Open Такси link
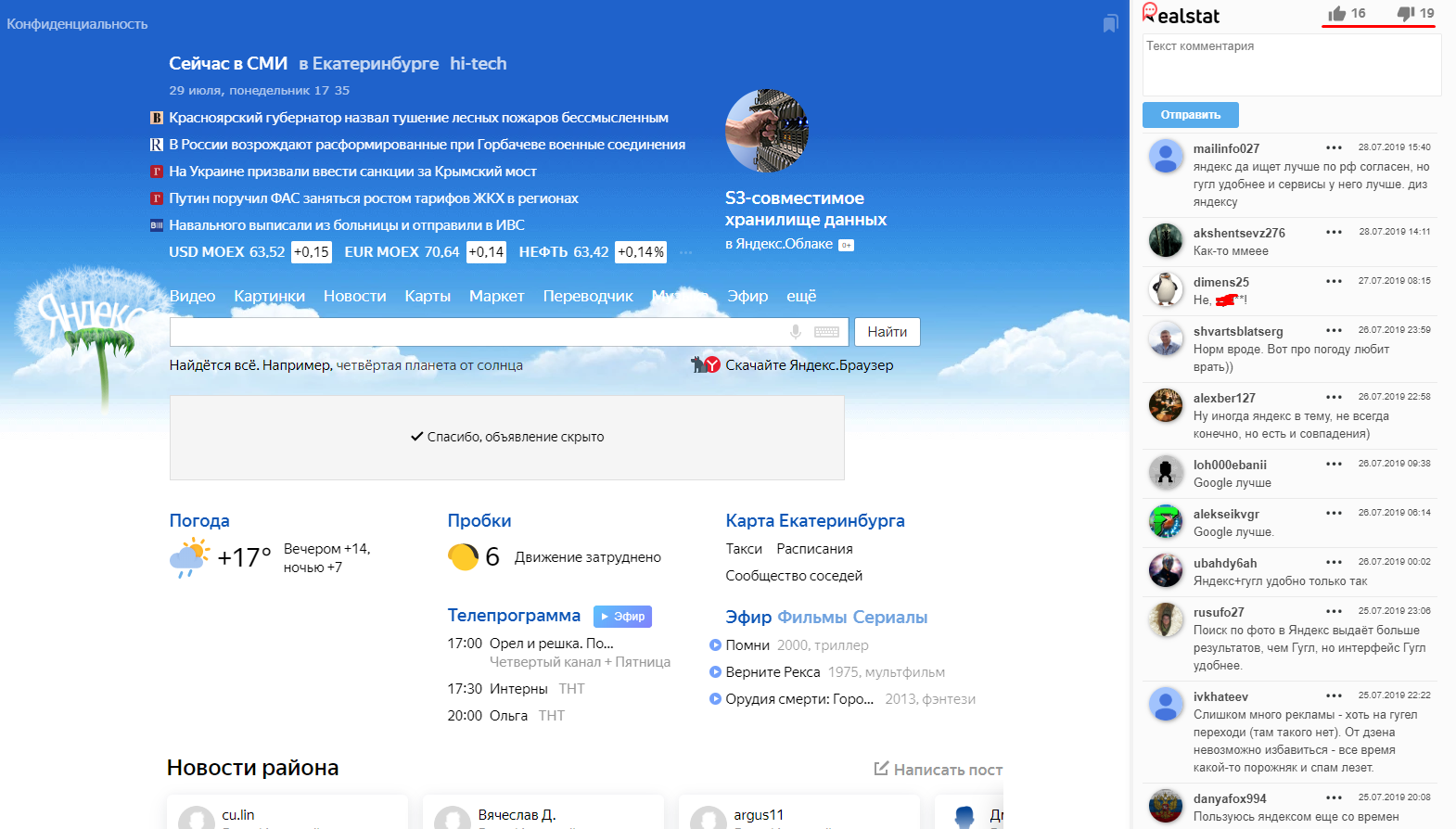This screenshot has width=1456, height=829. tap(744, 549)
